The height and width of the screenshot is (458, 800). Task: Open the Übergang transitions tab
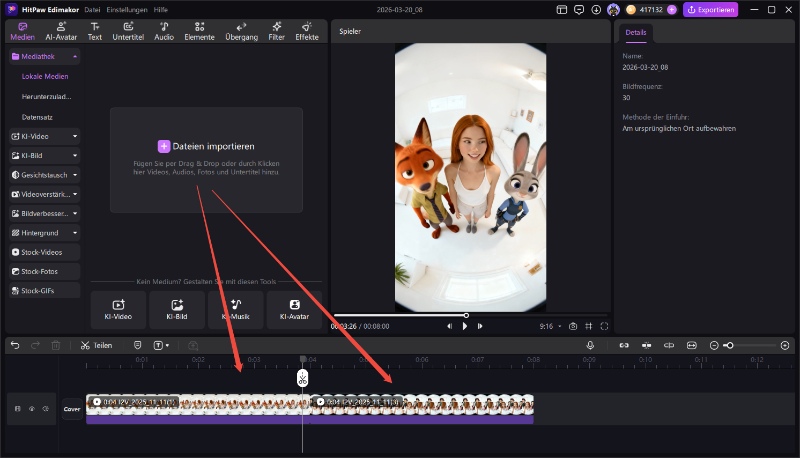tap(241, 32)
